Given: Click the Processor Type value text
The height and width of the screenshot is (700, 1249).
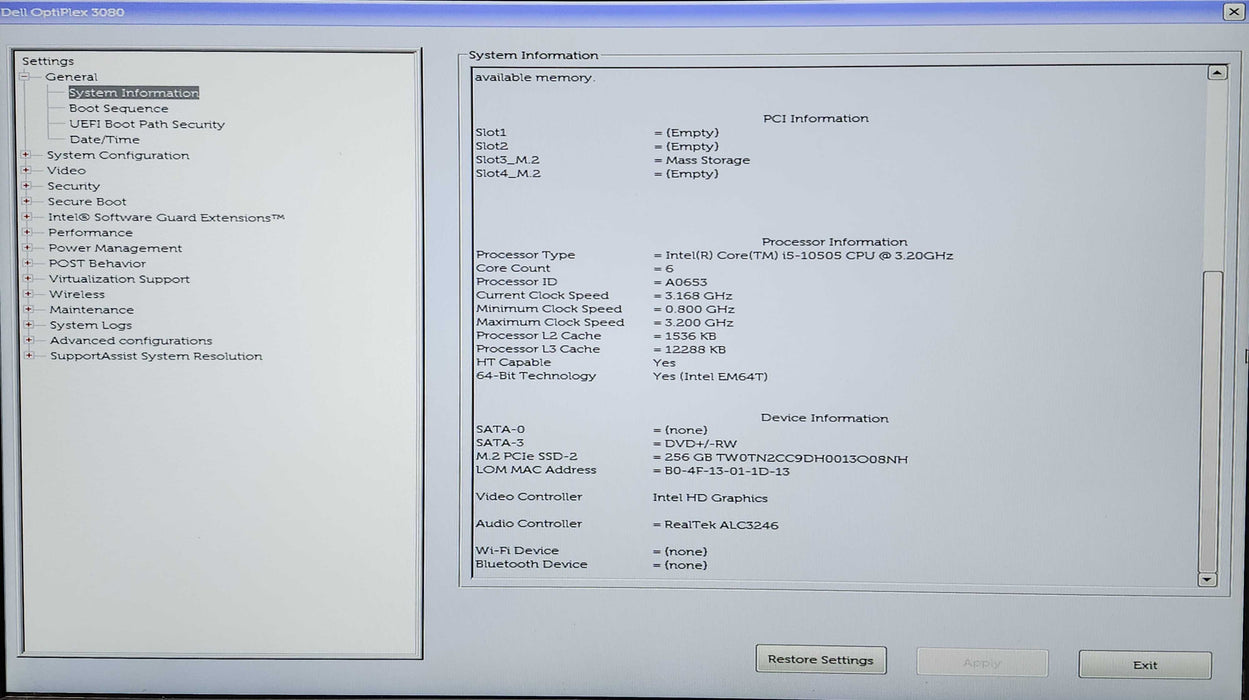Looking at the screenshot, I should coord(808,255).
